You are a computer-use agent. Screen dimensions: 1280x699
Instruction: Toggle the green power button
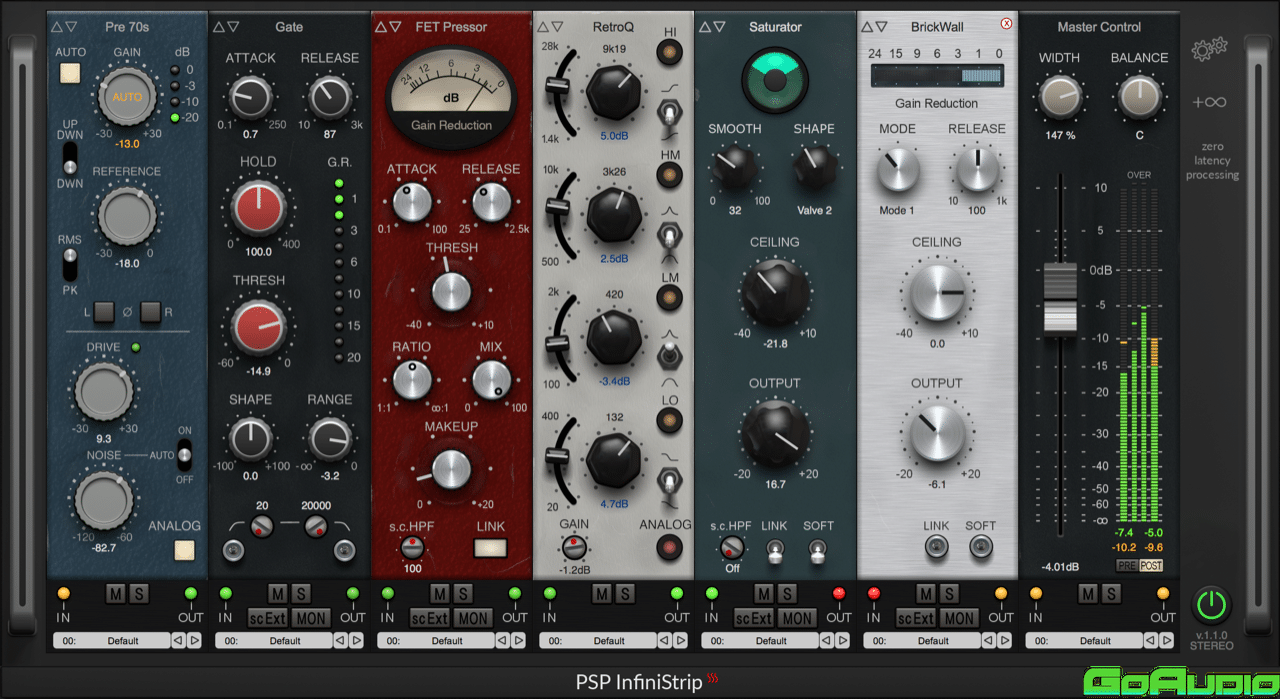click(1211, 605)
